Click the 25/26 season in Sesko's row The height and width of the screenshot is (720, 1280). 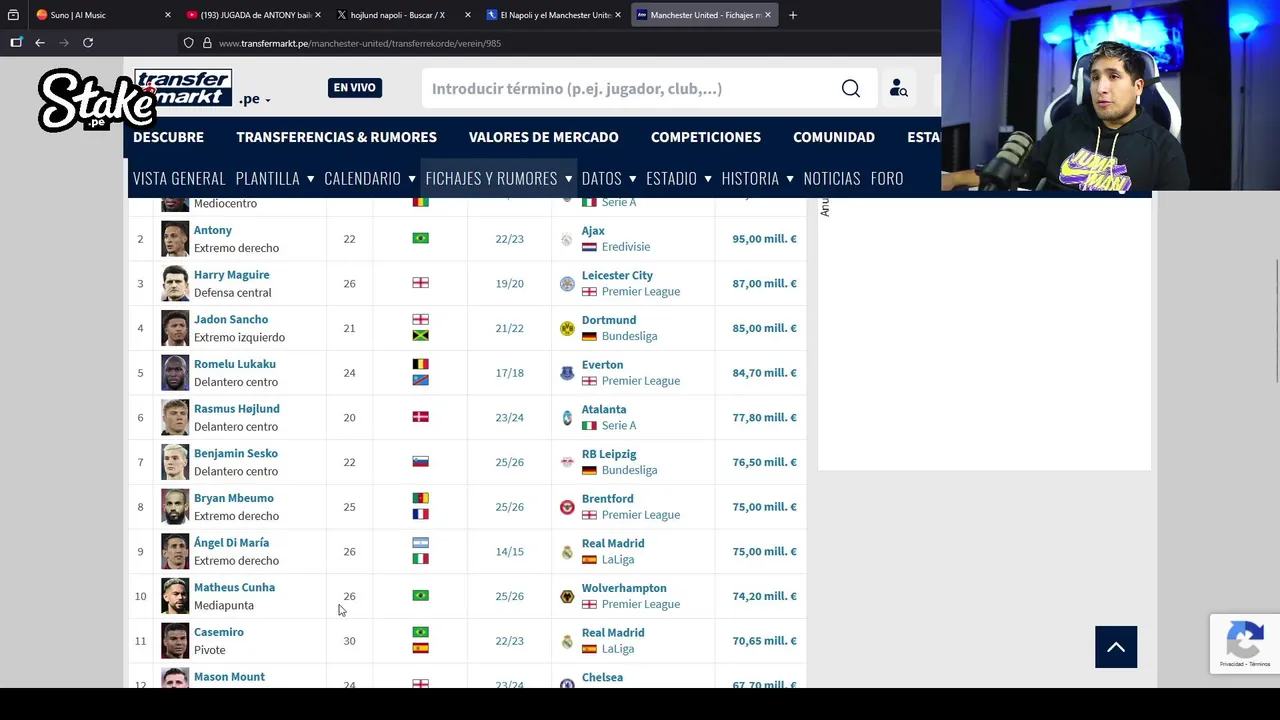pos(509,462)
